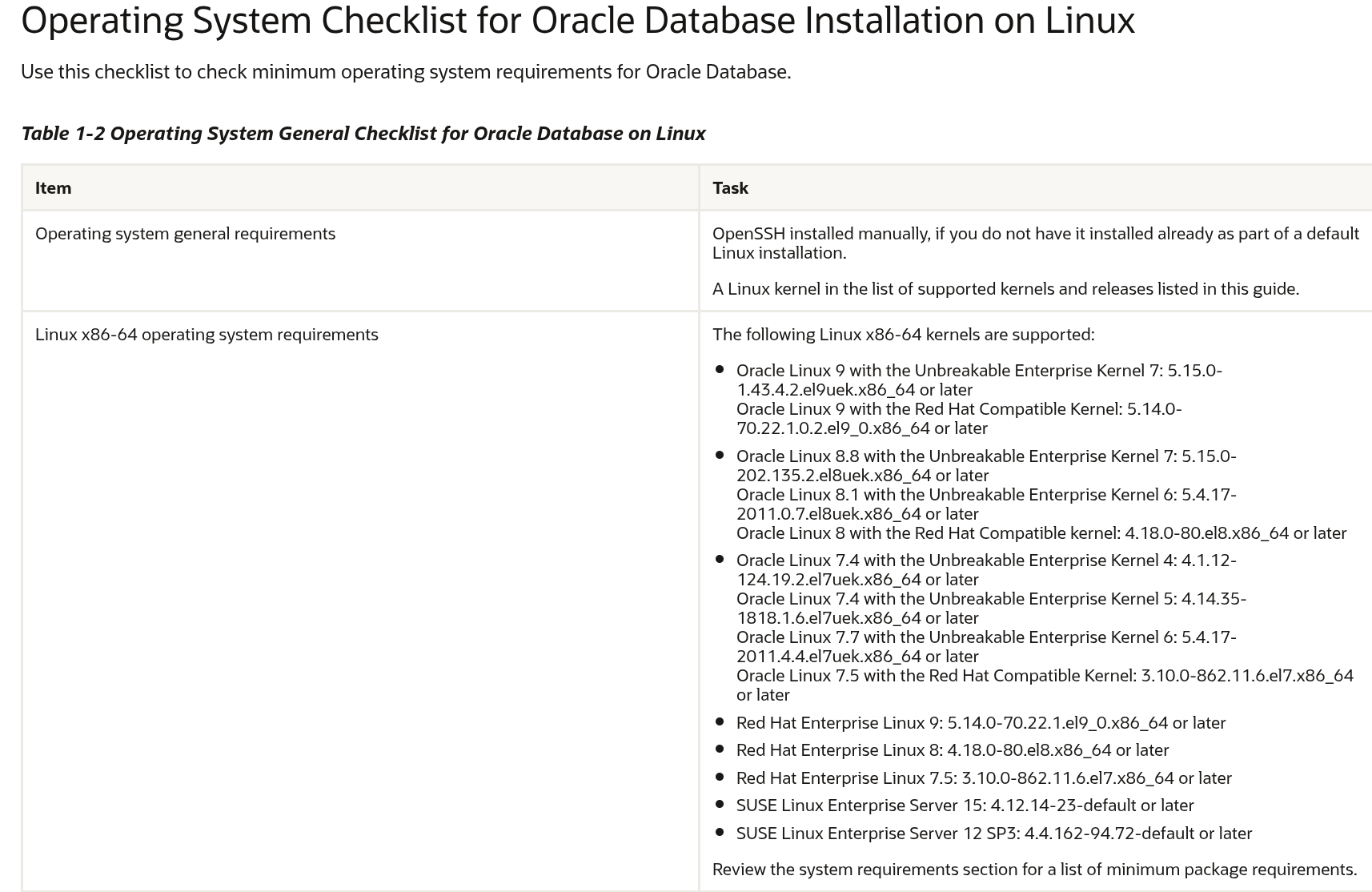Click the Oracle Linux 8.8 UEK 7 entry
The image size is (1372, 892).
985,466
